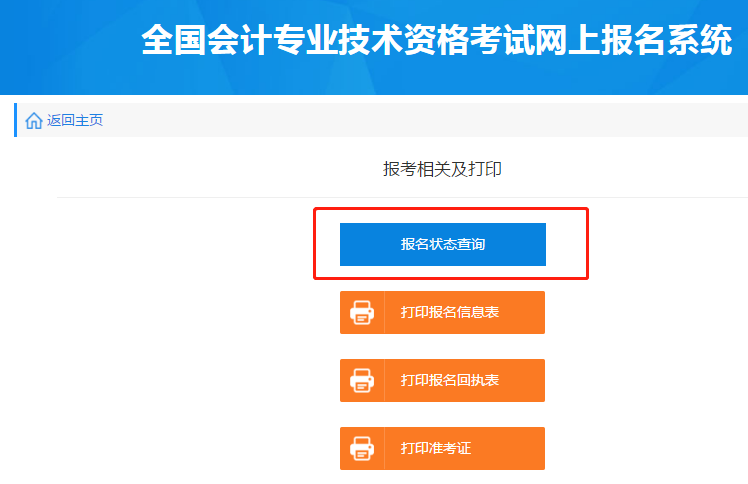Open 打印准考证 via its text label
The height and width of the screenshot is (484, 748).
(436, 449)
